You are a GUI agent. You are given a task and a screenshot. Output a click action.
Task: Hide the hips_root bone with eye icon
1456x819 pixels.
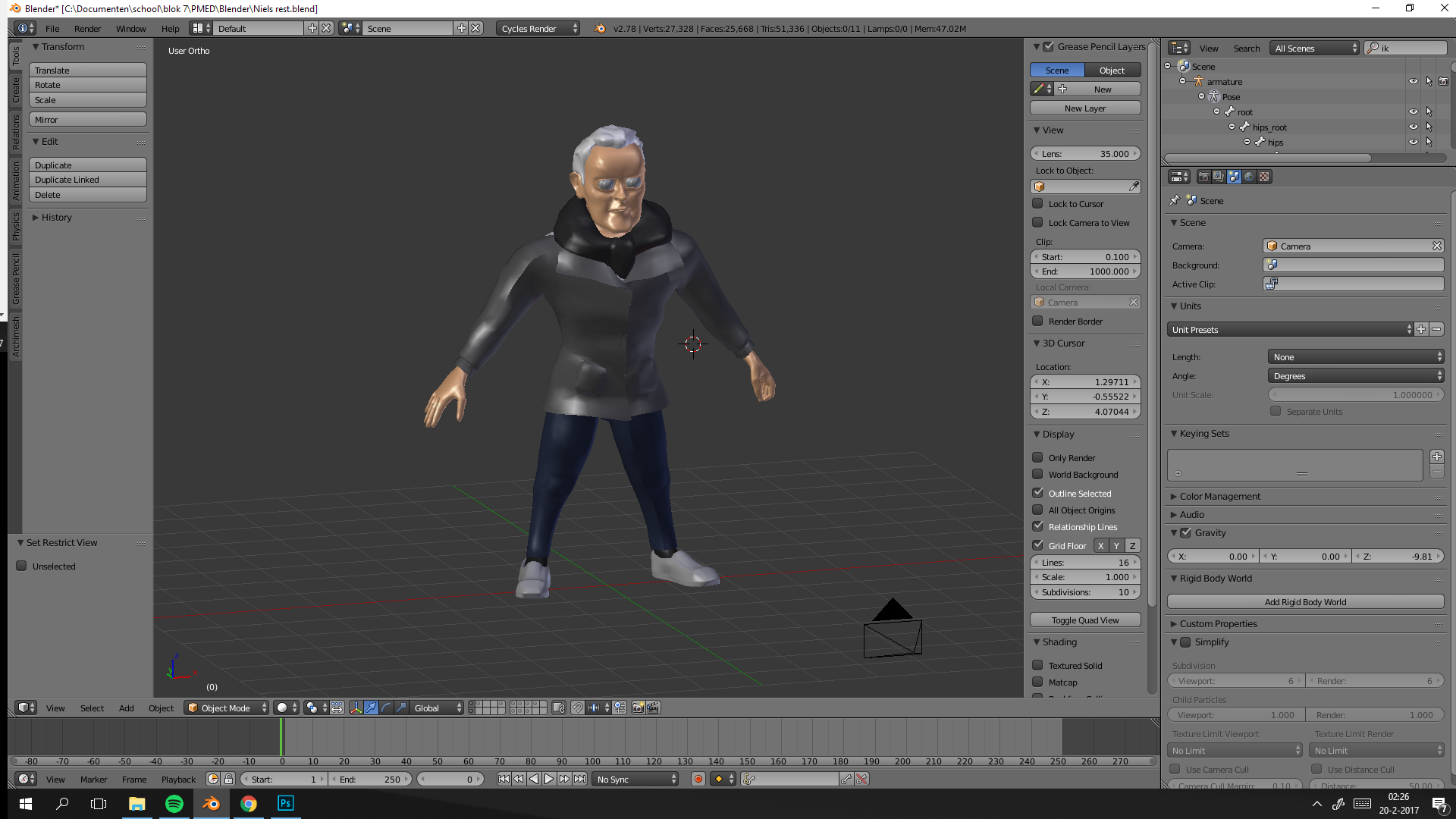(1414, 127)
